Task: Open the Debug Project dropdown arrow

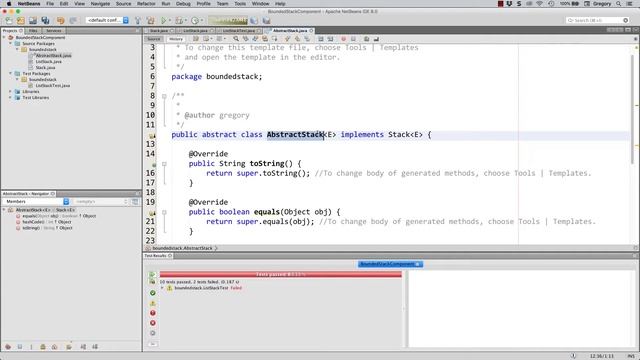Action: pyautogui.click(x=185, y=20)
